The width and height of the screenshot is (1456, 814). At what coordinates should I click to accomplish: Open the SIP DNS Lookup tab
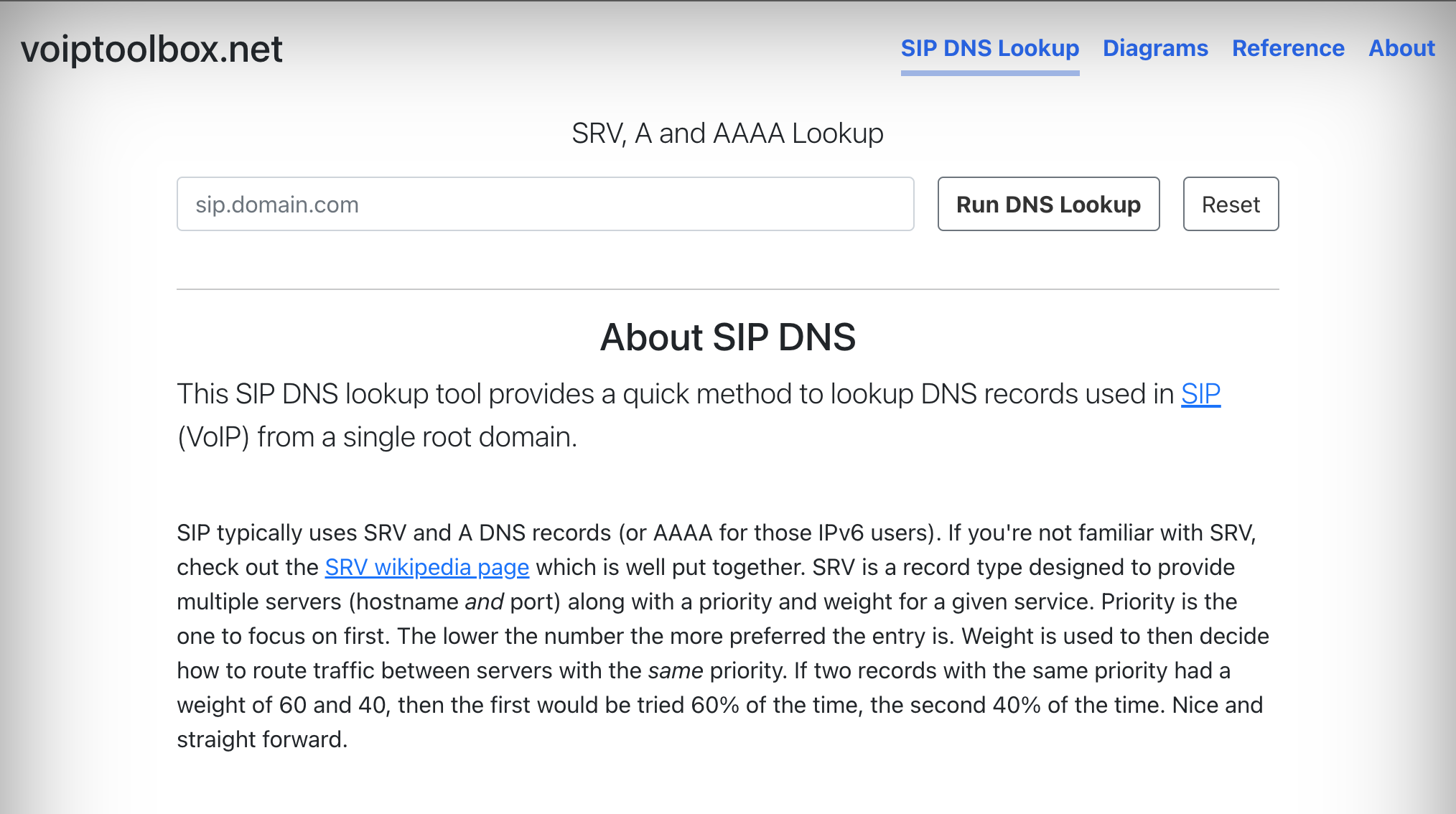(989, 48)
